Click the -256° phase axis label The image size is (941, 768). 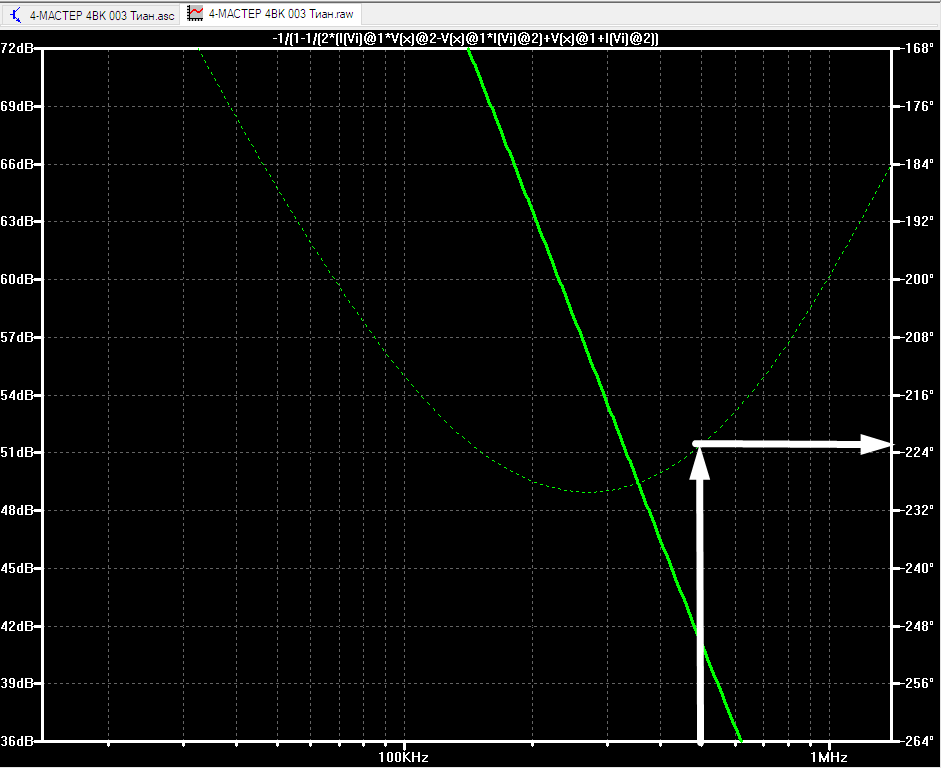tap(918, 683)
